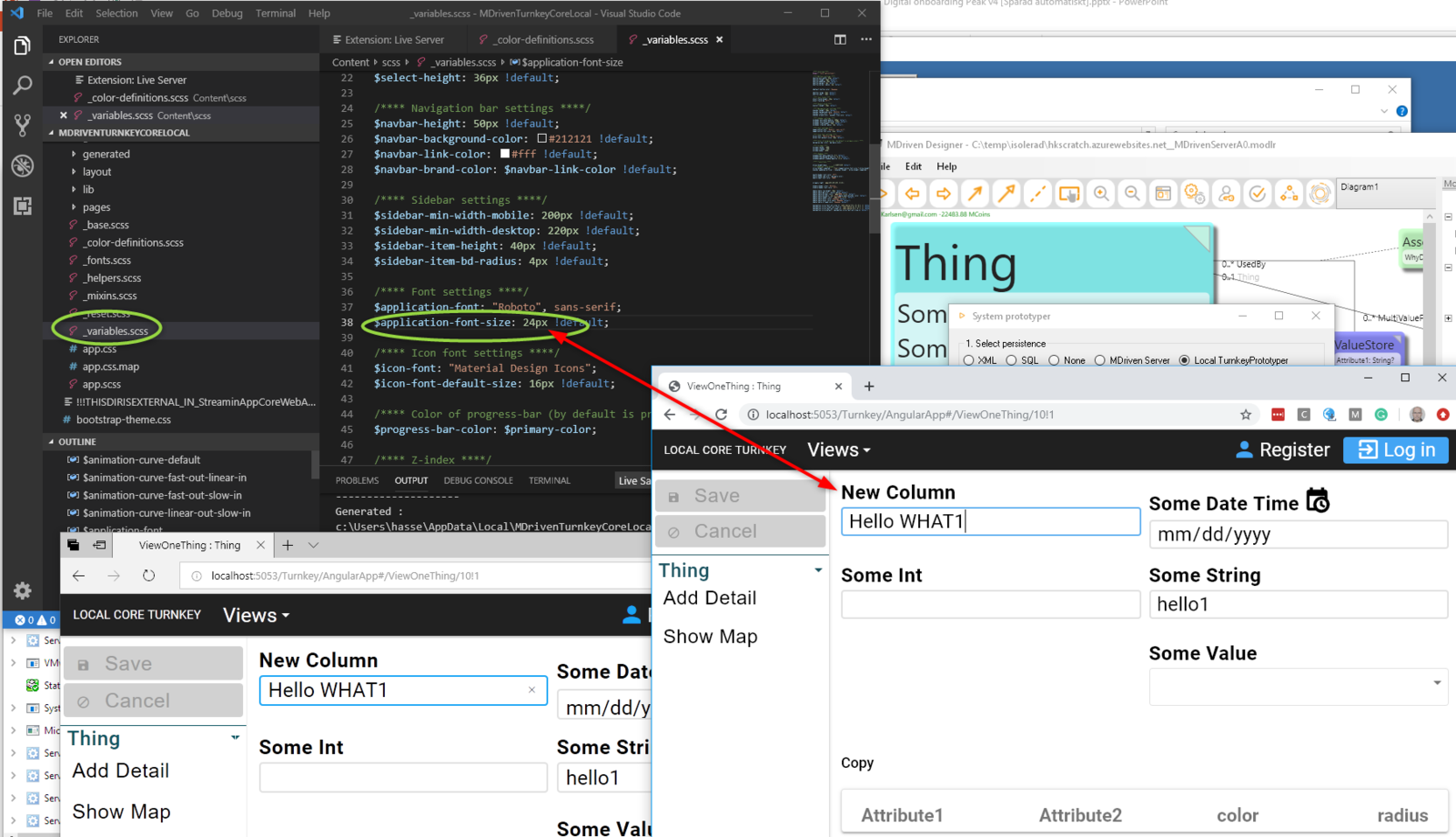Click the screen pointer tool in MDriven Designer
The height and width of the screenshot is (837, 1456).
[1069, 194]
